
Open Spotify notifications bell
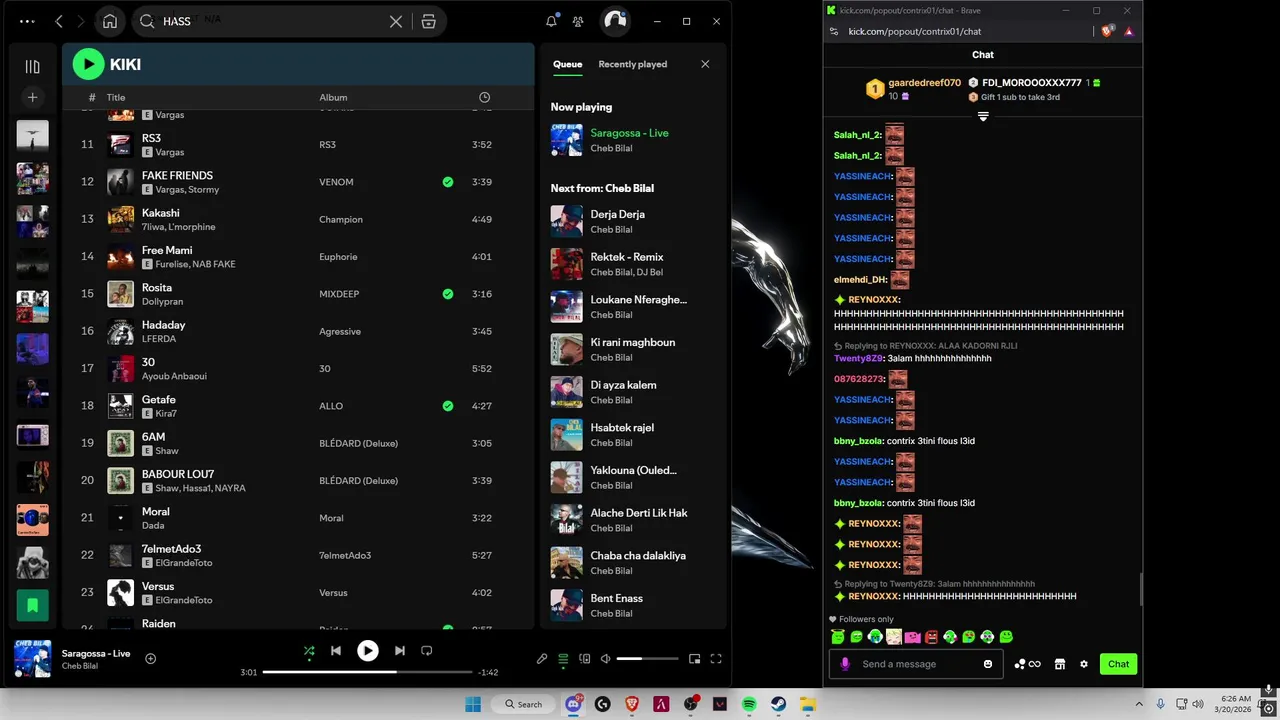click(551, 21)
